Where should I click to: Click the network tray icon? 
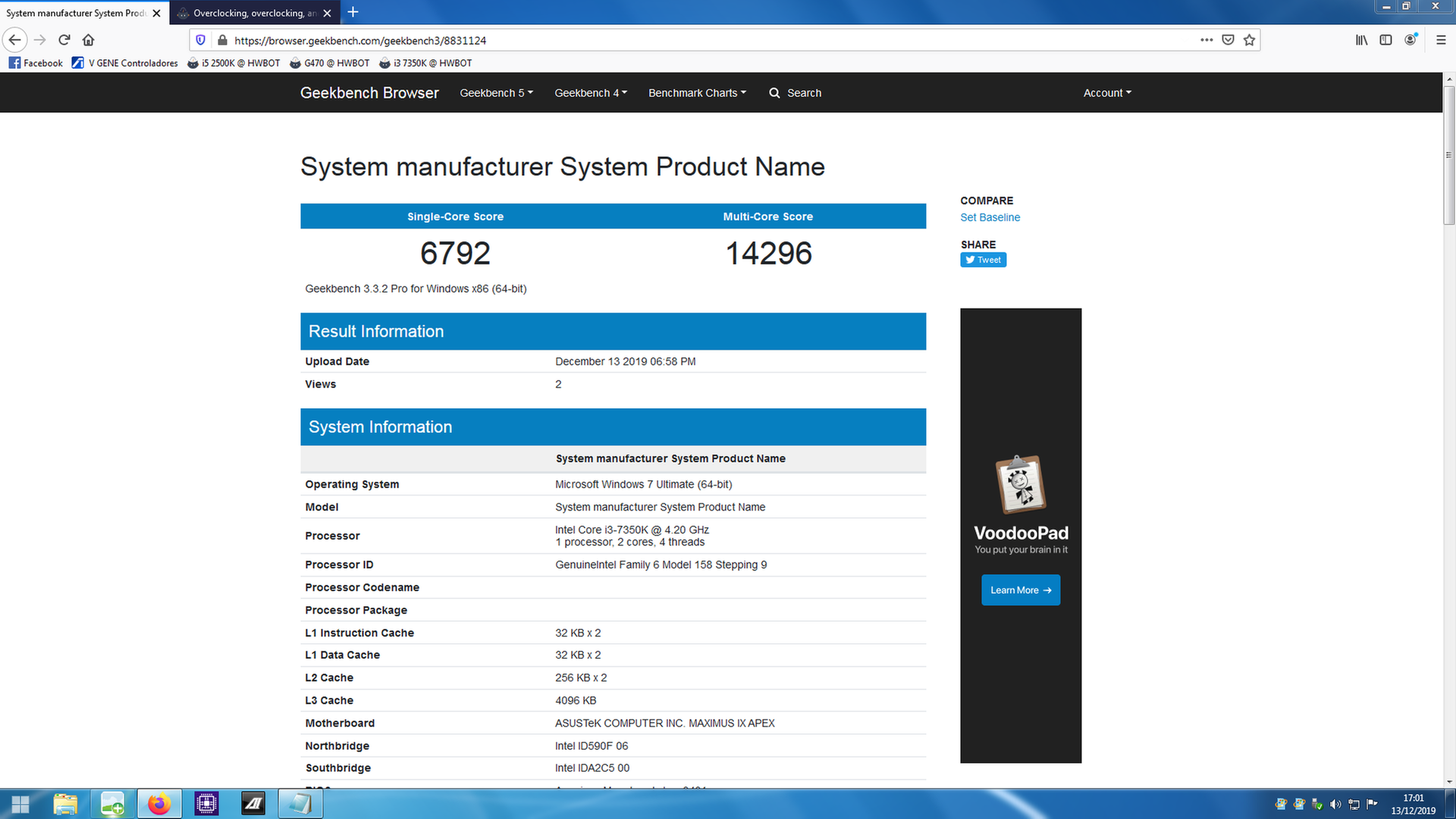(1354, 804)
